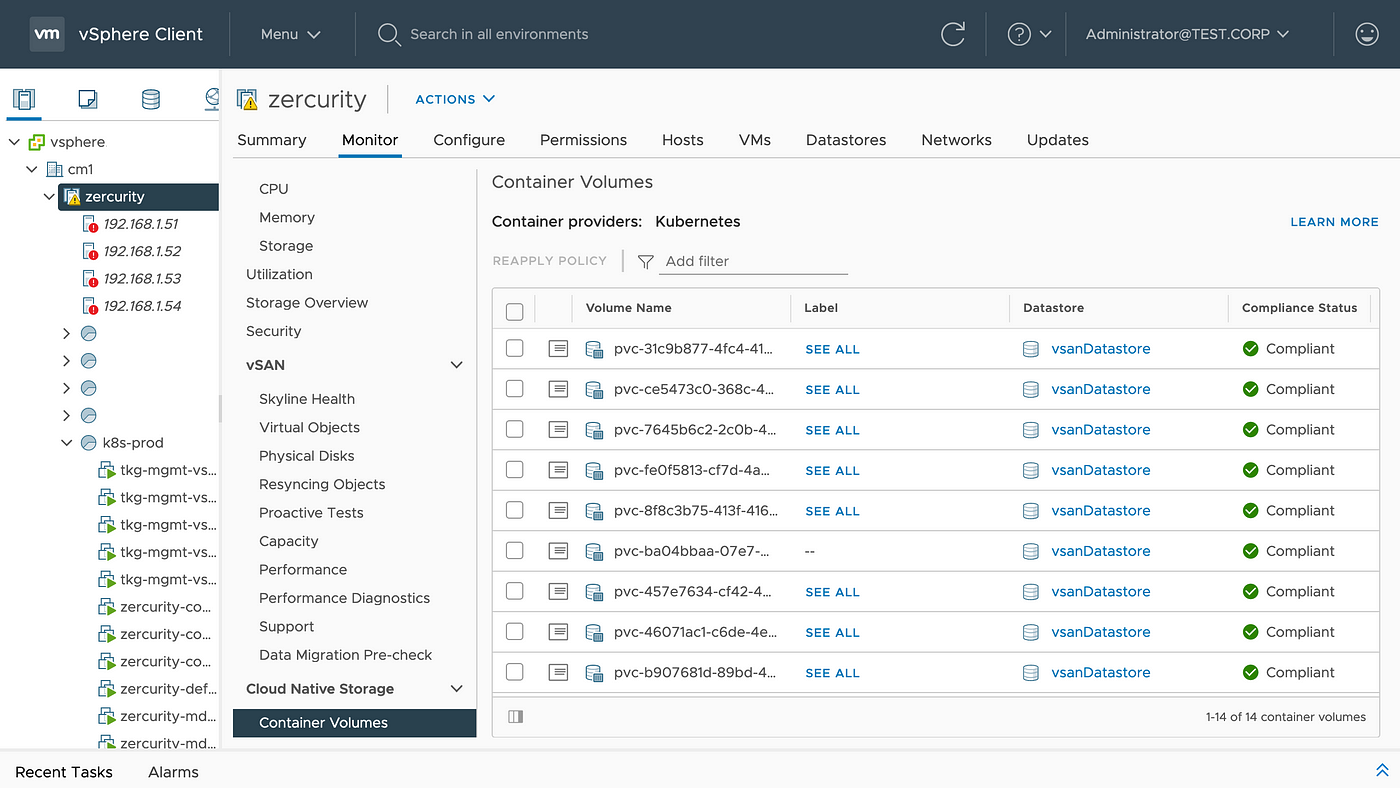Open VMs and Templates inventory view icon
The width and height of the screenshot is (1400, 788).
pos(87,99)
